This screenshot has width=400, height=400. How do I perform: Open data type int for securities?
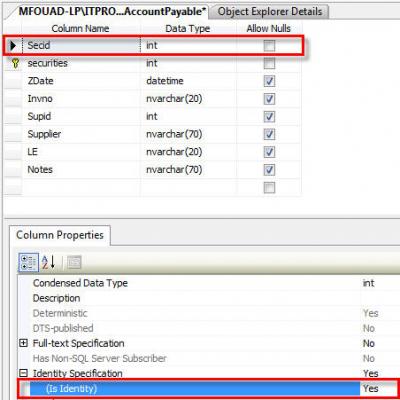(x=189, y=63)
